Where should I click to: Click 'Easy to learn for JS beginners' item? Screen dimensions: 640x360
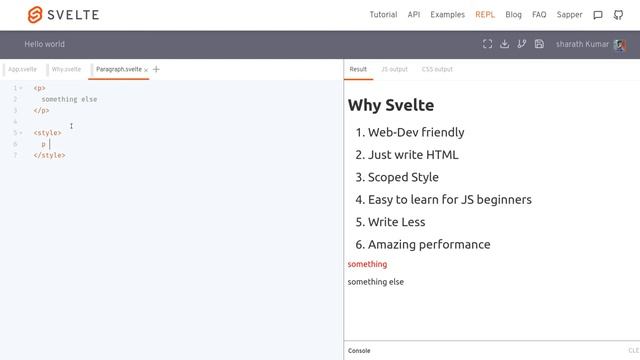tap(450, 200)
